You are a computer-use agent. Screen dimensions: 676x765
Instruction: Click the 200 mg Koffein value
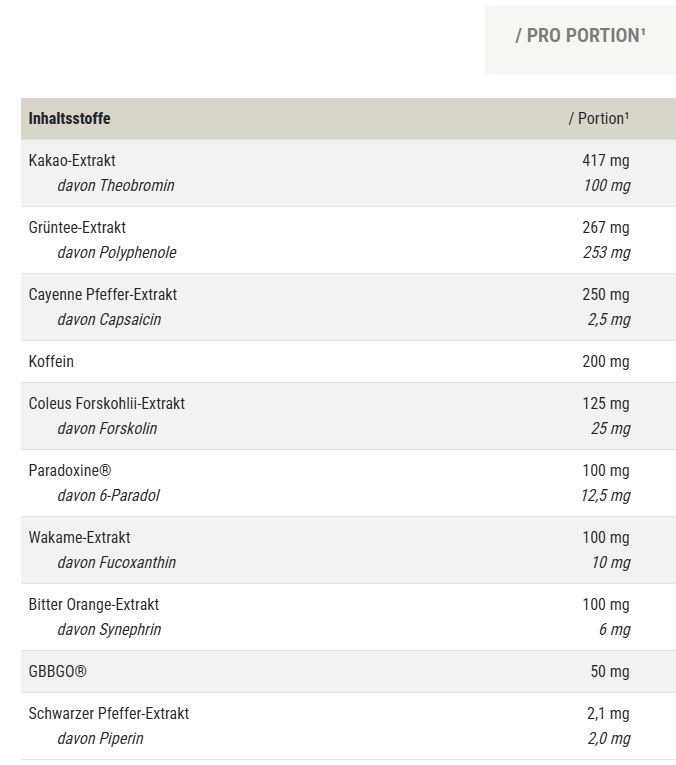point(606,361)
